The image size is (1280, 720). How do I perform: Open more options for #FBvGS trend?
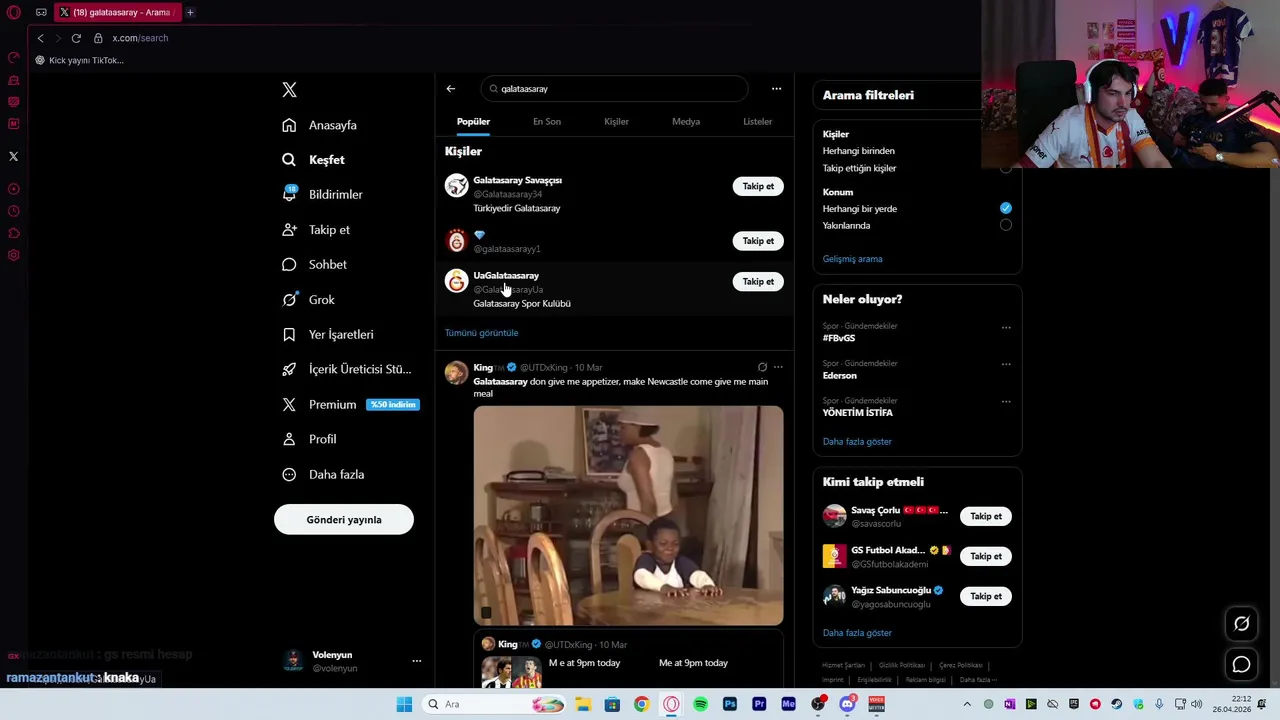tap(1006, 327)
